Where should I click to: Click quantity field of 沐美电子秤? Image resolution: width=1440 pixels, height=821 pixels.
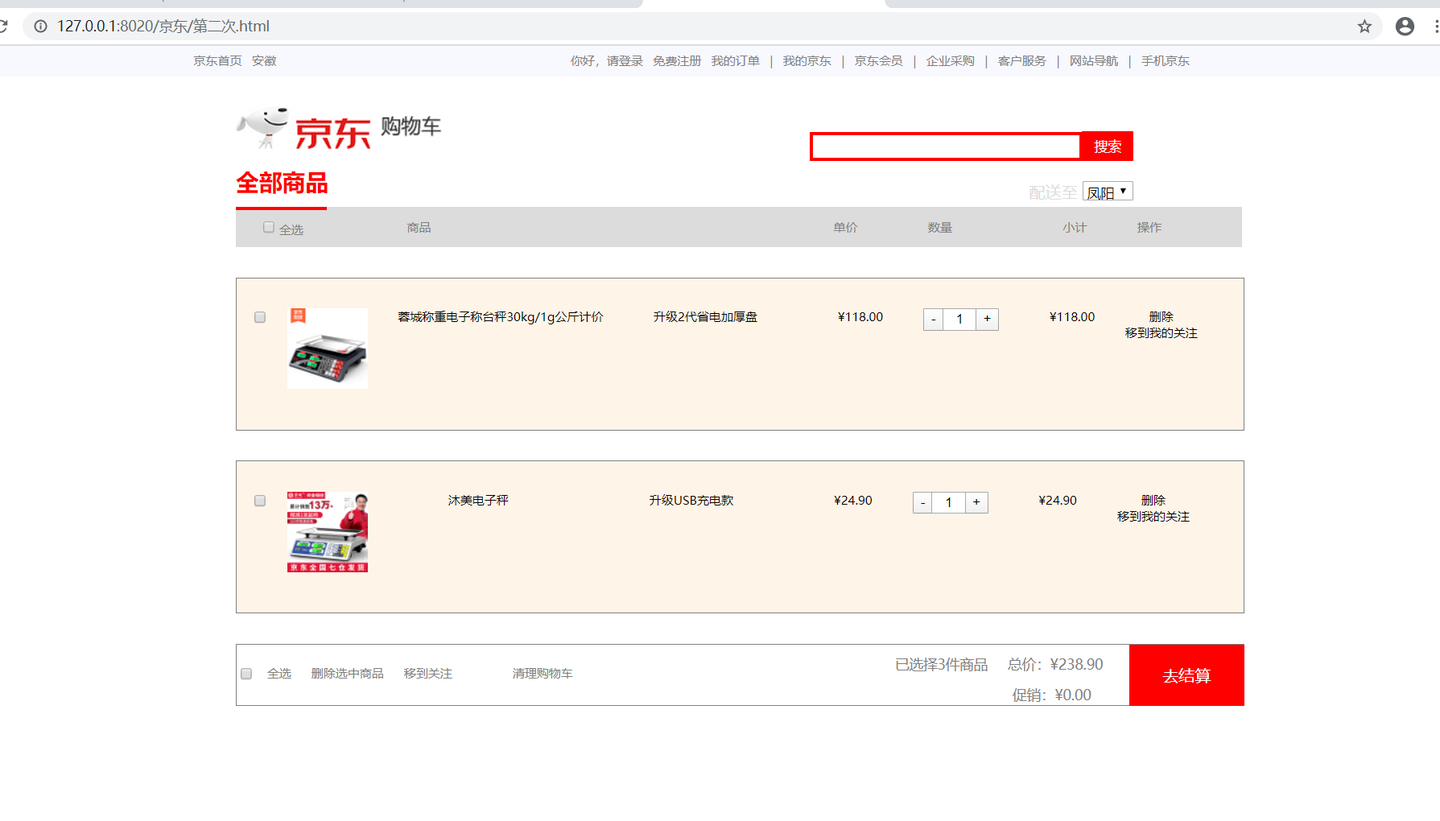point(949,502)
